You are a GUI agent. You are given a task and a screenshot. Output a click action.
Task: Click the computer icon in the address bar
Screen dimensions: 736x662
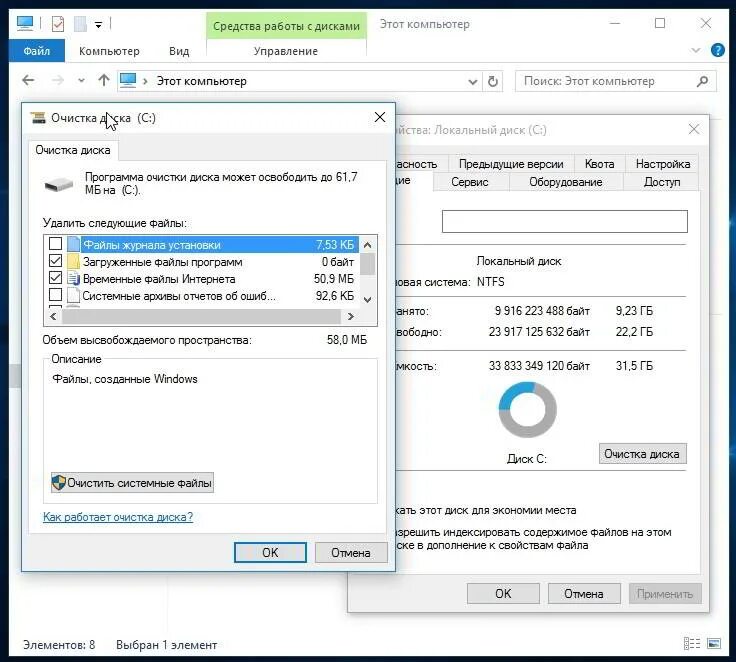[128, 80]
